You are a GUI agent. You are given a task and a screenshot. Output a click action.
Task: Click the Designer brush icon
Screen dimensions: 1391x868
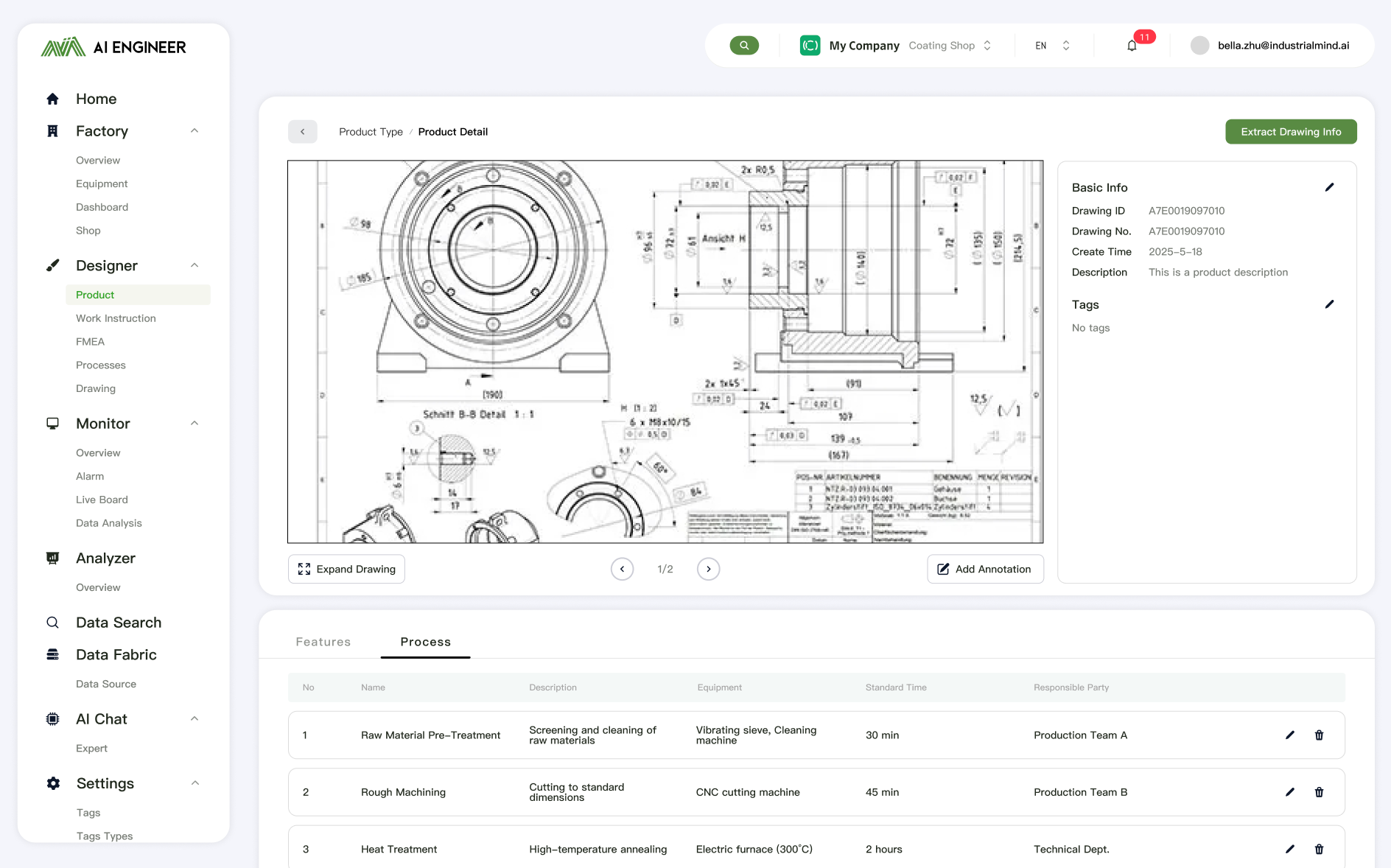click(x=52, y=265)
